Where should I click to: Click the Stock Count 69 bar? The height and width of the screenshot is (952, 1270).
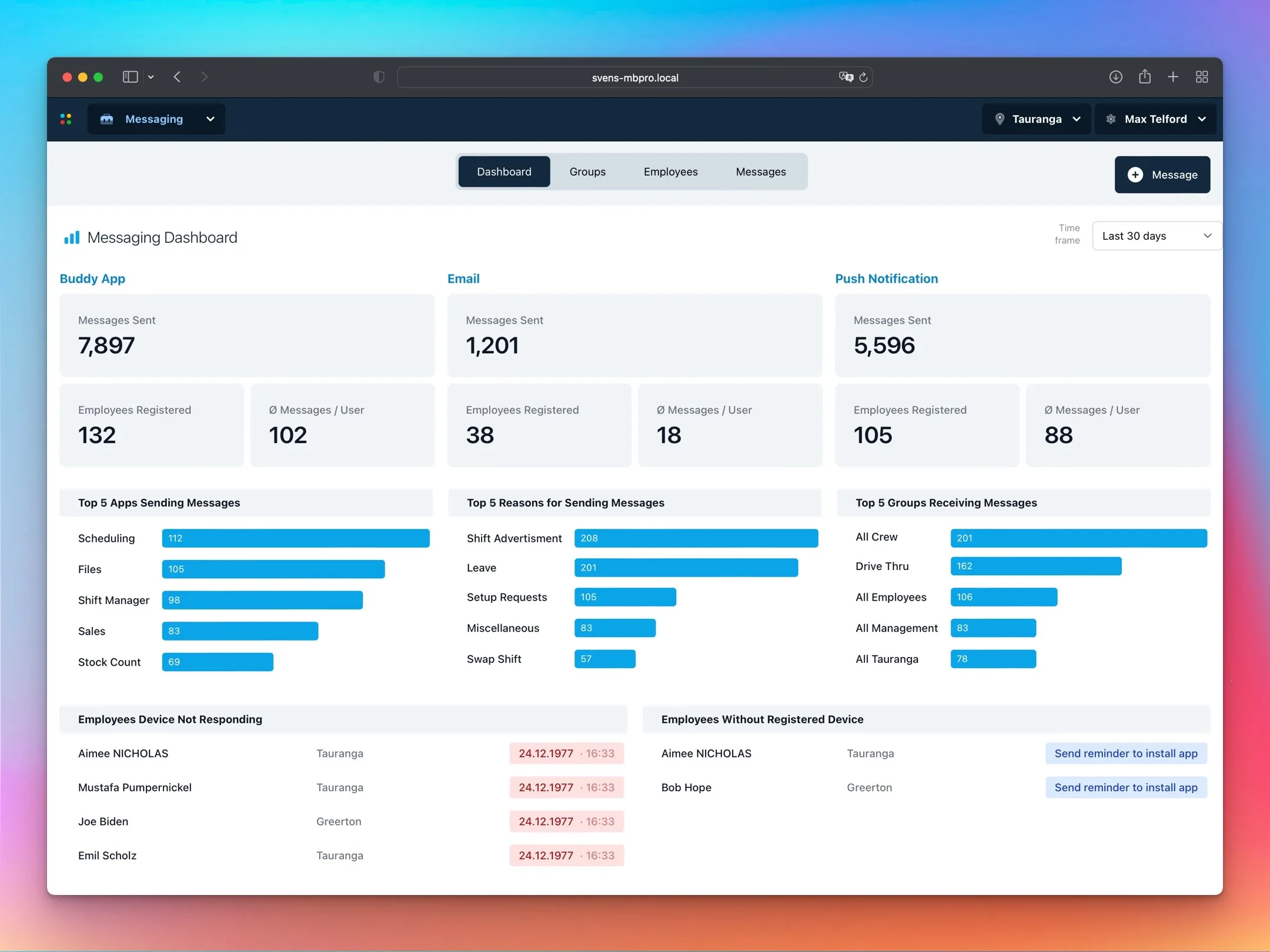pyautogui.click(x=218, y=662)
